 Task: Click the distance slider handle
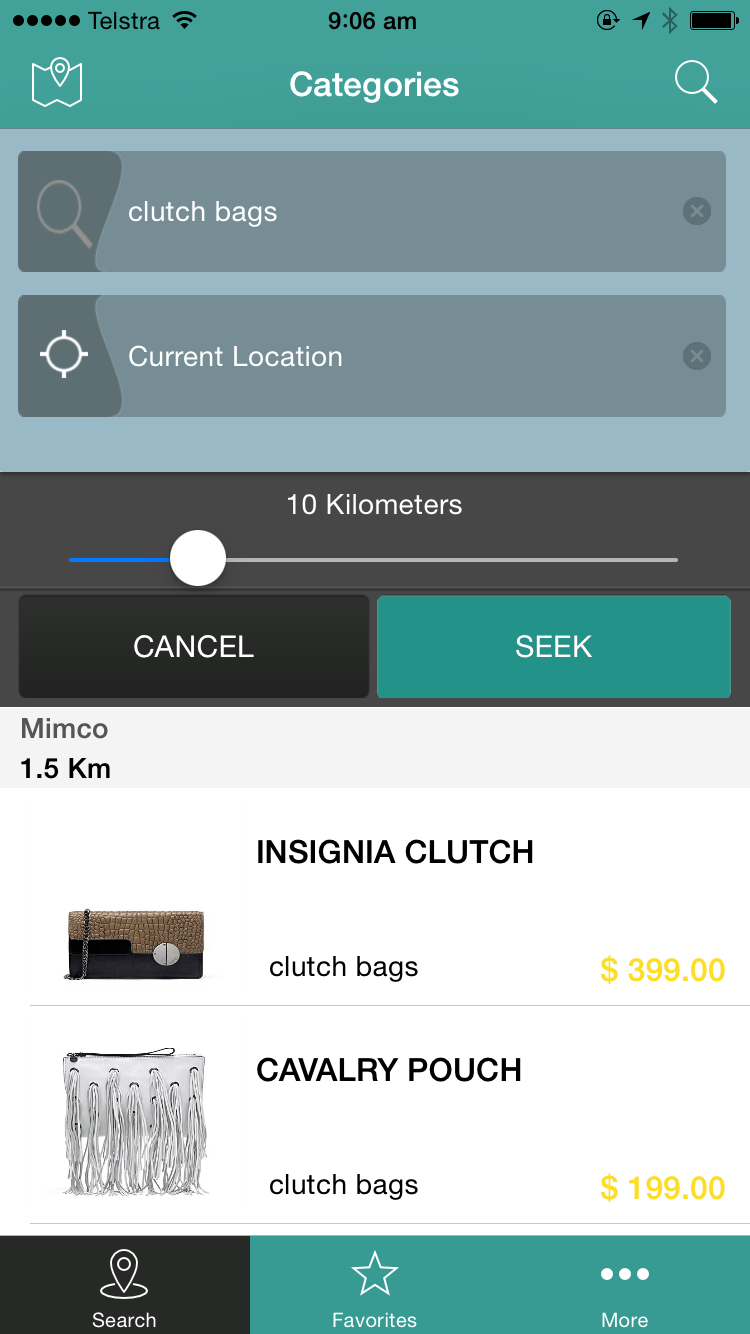[198, 558]
